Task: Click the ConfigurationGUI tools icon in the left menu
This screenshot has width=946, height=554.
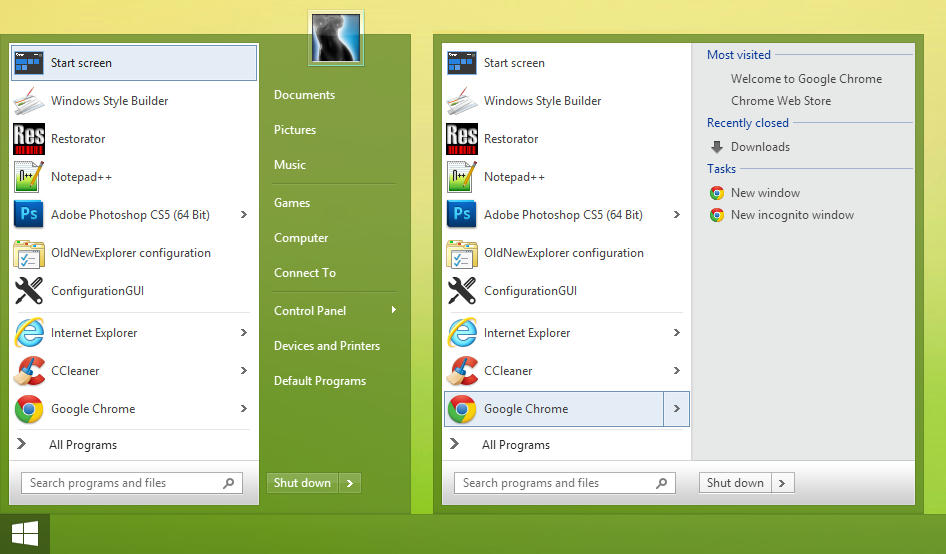Action: [29, 291]
